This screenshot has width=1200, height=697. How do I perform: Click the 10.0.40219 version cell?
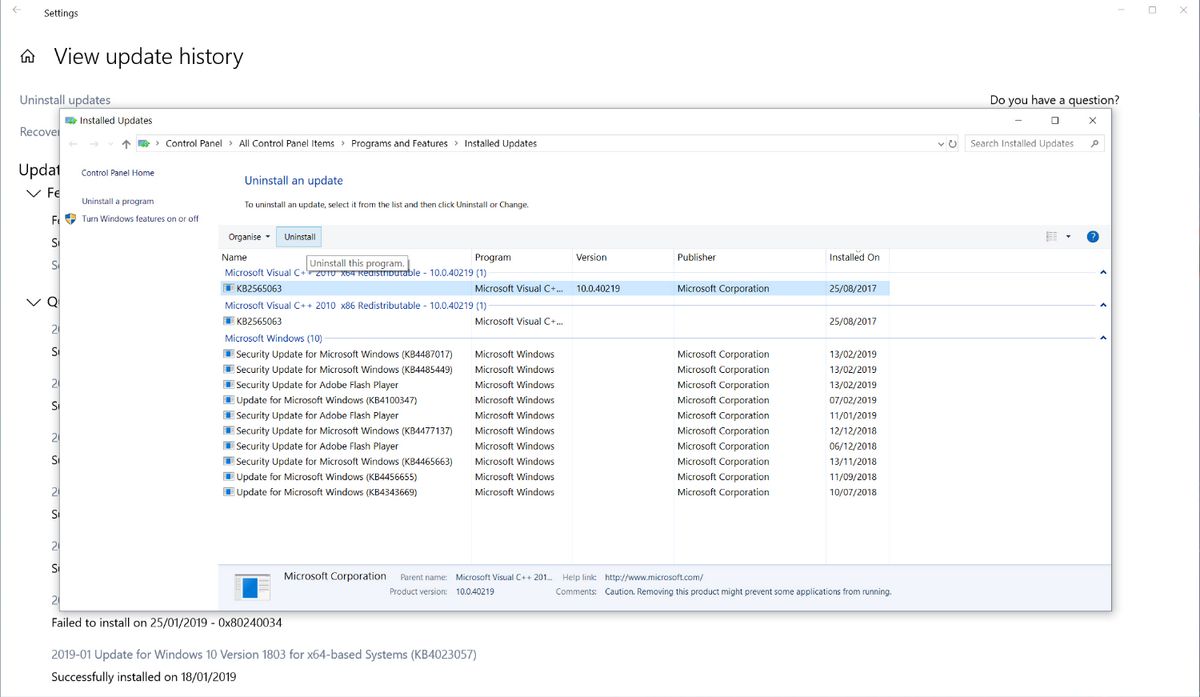[x=599, y=288]
